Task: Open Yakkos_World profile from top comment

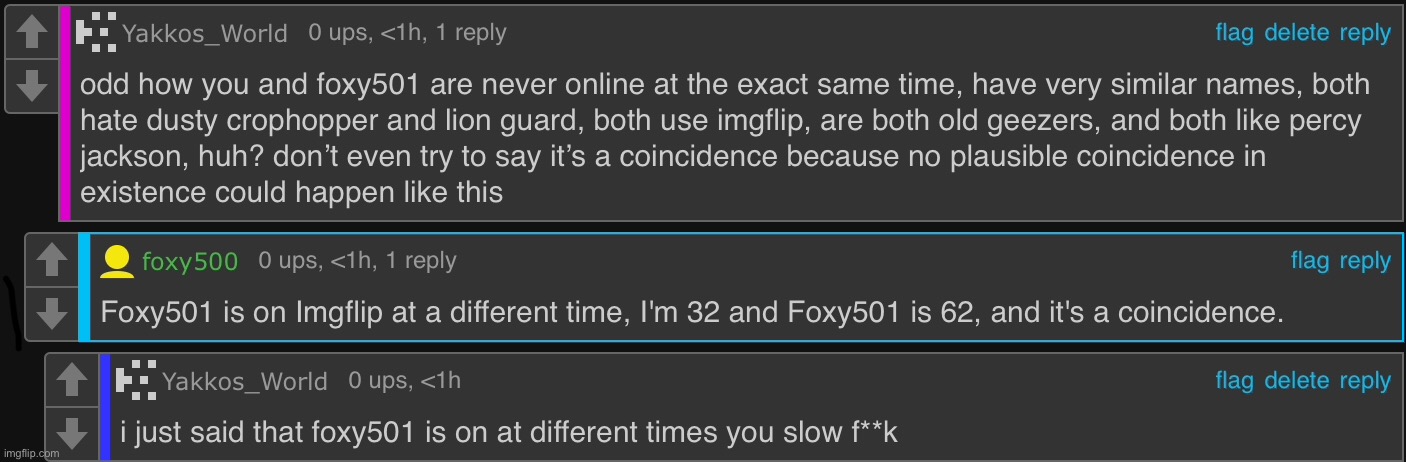Action: [204, 35]
